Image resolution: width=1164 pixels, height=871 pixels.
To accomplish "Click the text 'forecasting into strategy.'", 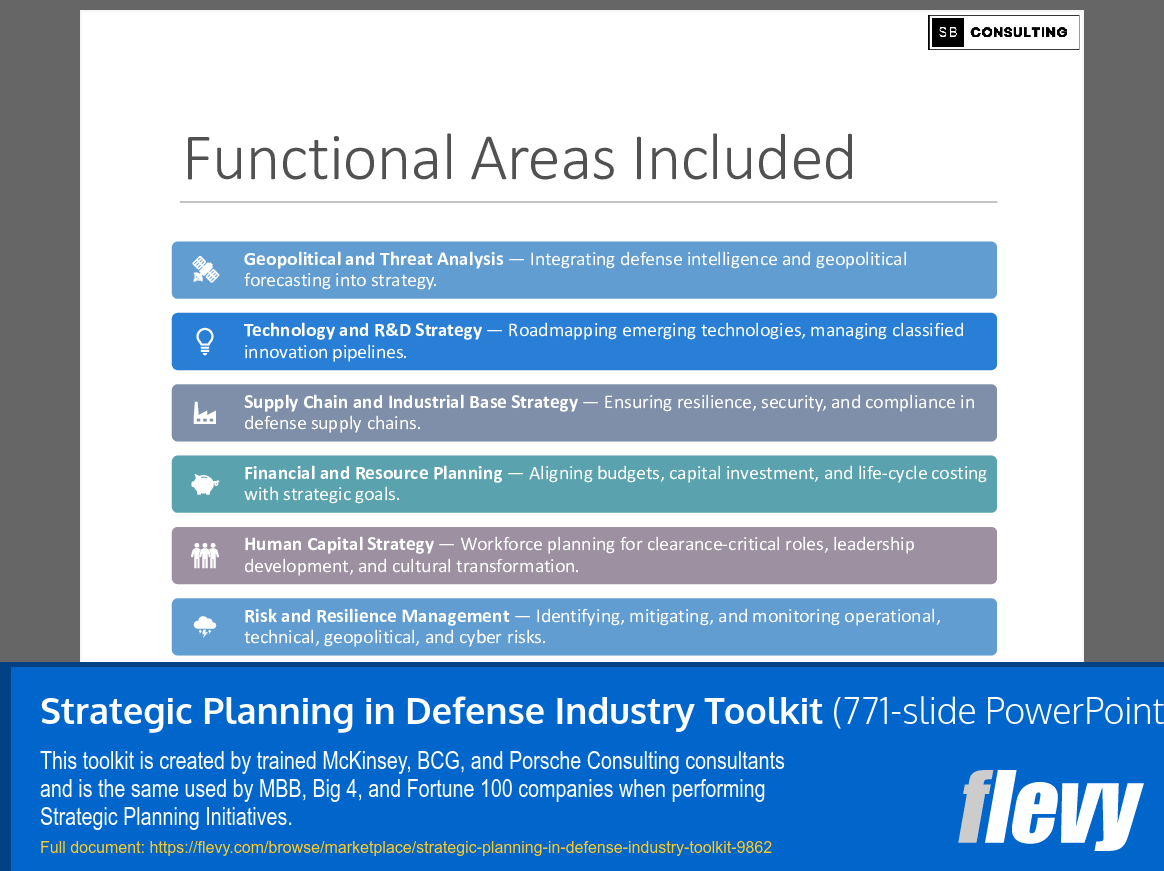I will click(x=340, y=281).
